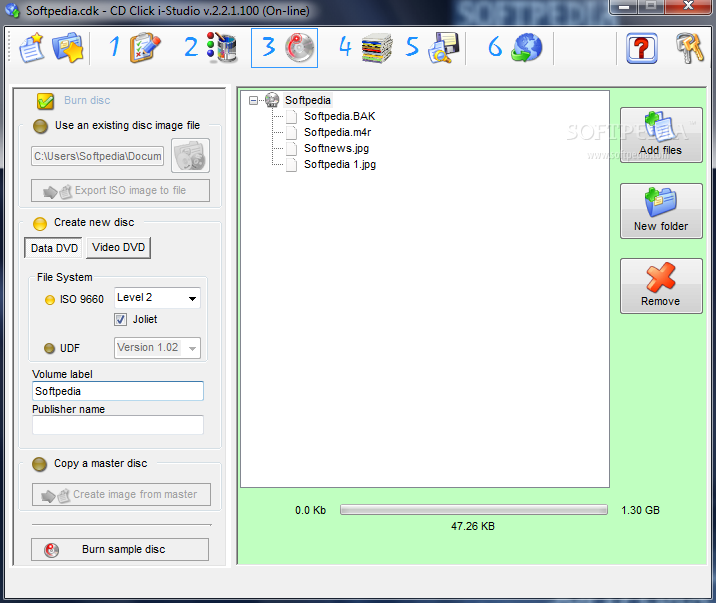
Task: Close the CD Click i-Studio window
Action: click(689, 6)
